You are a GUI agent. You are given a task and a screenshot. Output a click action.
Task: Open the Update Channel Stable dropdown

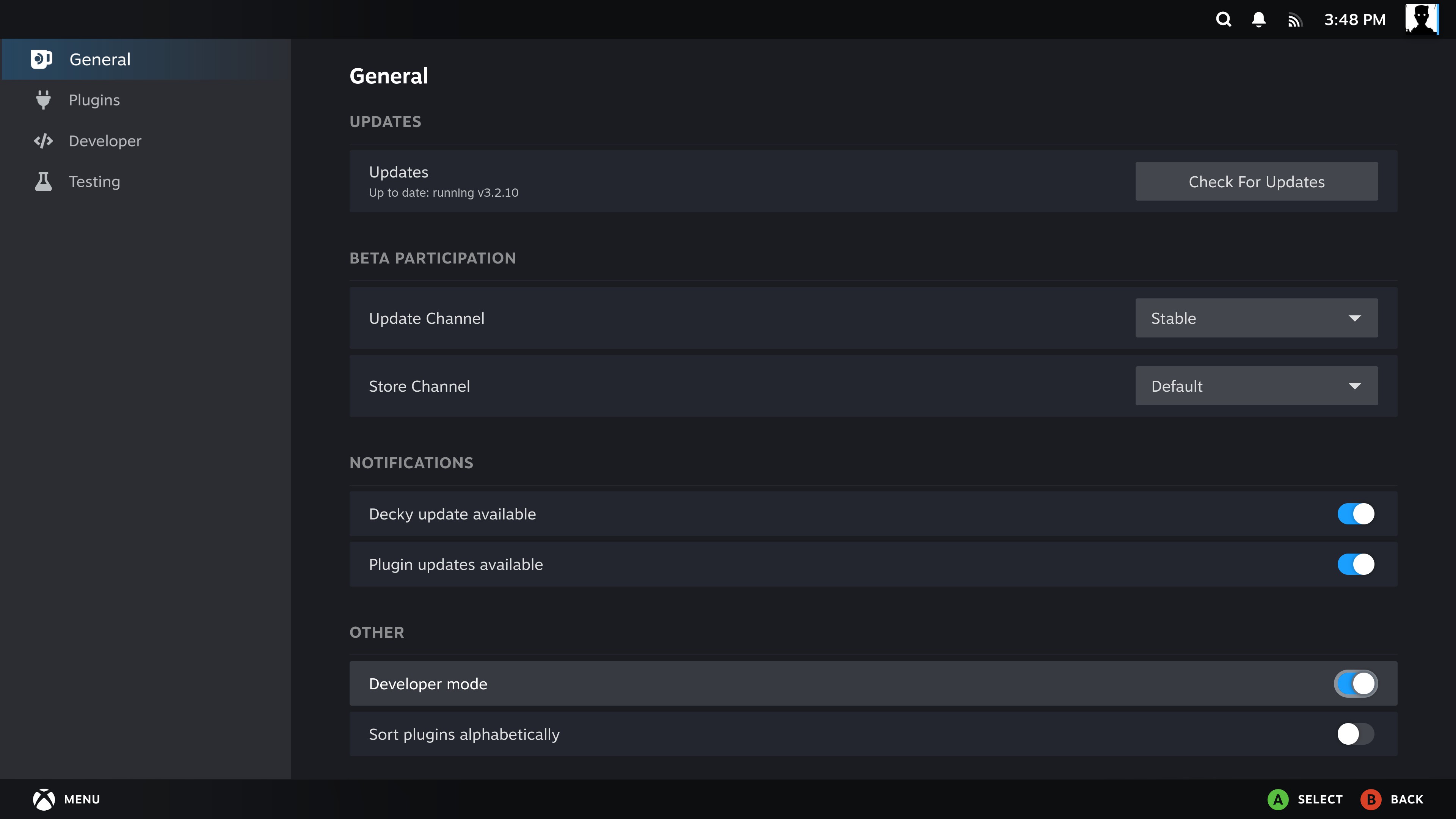click(1257, 318)
